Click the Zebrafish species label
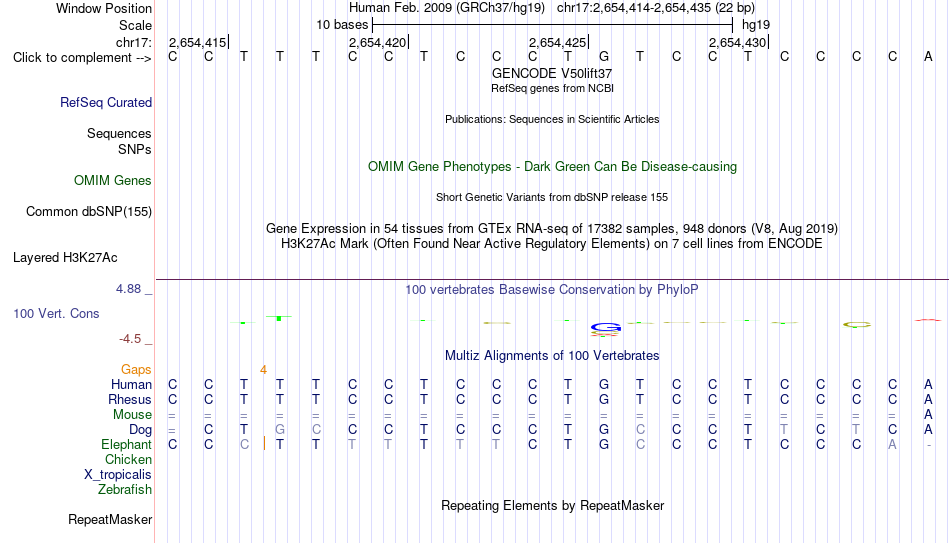 click(x=125, y=489)
